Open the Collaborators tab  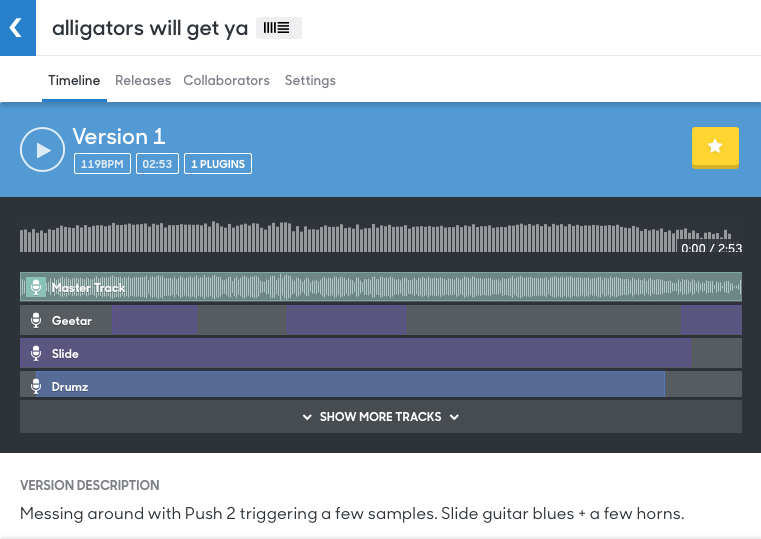pos(226,81)
